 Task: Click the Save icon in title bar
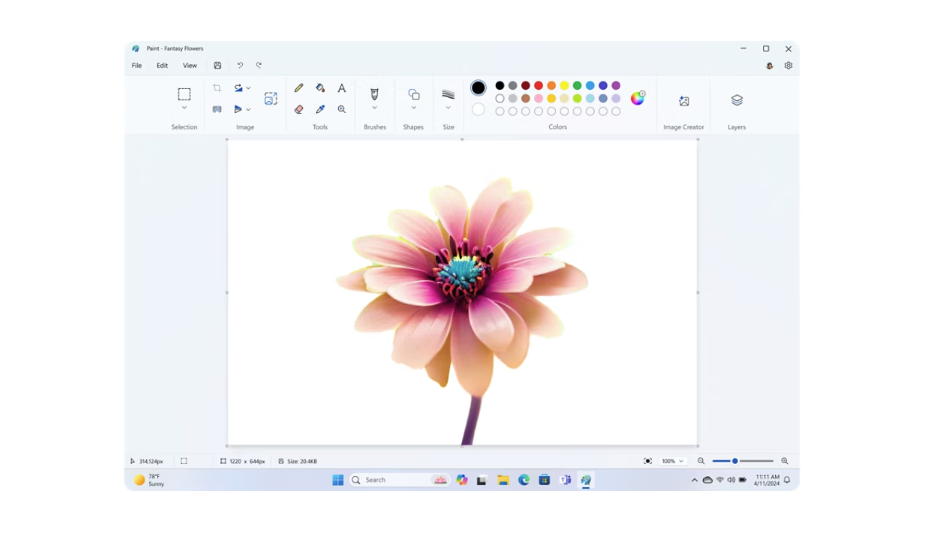tap(217, 66)
